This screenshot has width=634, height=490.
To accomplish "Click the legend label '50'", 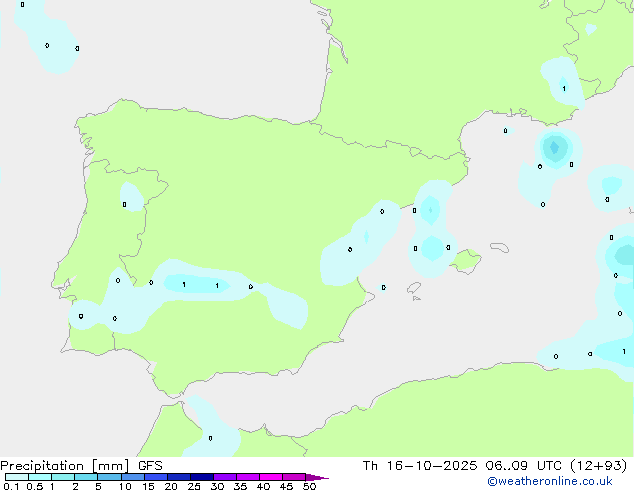I will 309,486.
